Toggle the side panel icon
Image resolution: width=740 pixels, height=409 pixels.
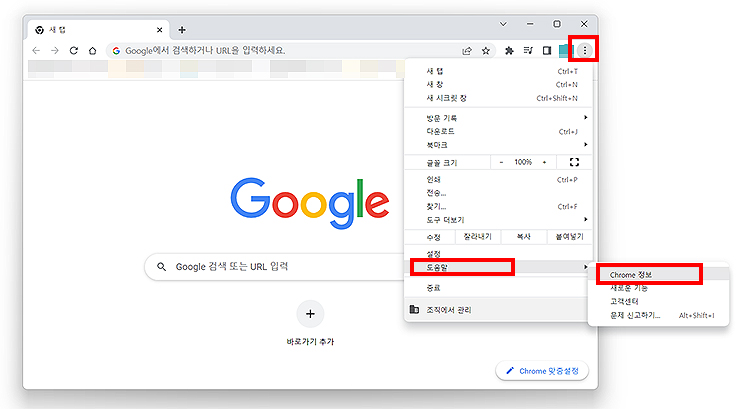547,50
